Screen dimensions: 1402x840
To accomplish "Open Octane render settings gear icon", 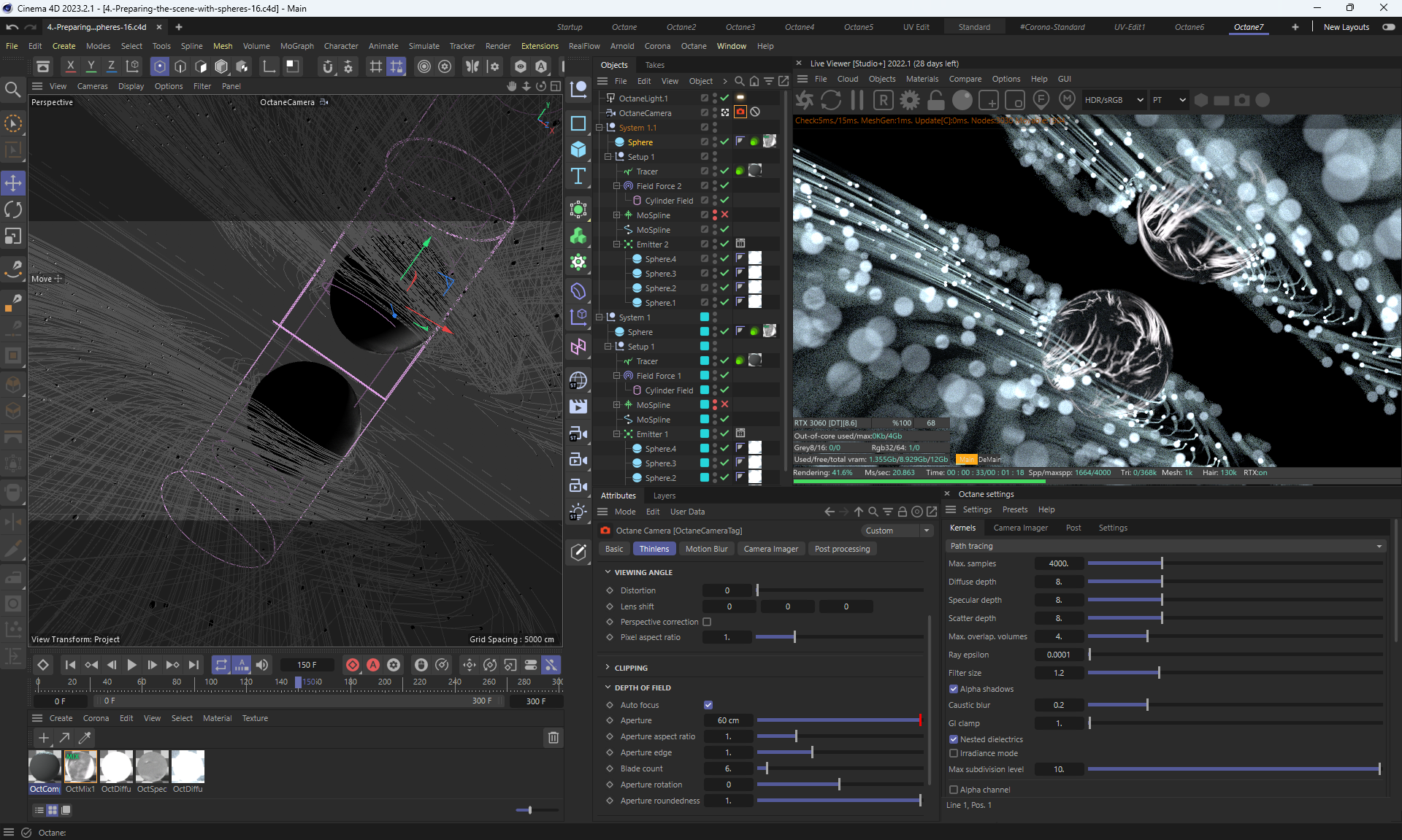I will (x=910, y=100).
